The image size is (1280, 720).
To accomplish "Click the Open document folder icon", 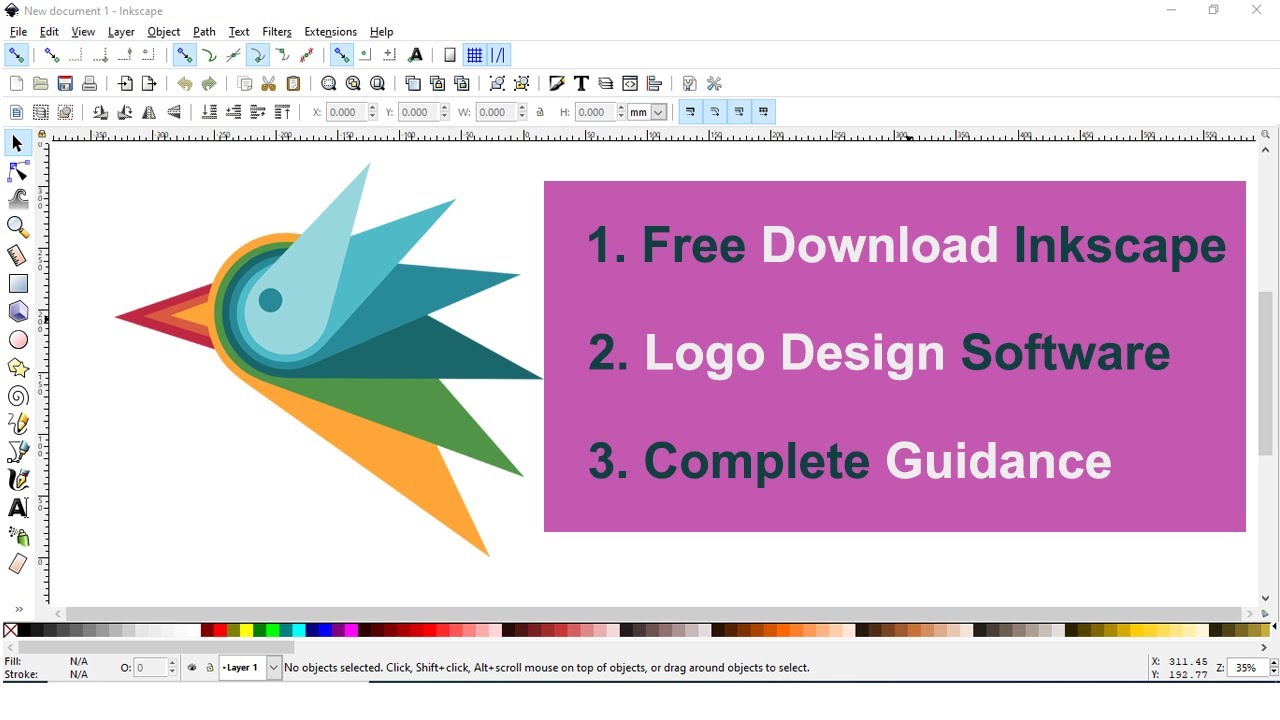I will (41, 84).
